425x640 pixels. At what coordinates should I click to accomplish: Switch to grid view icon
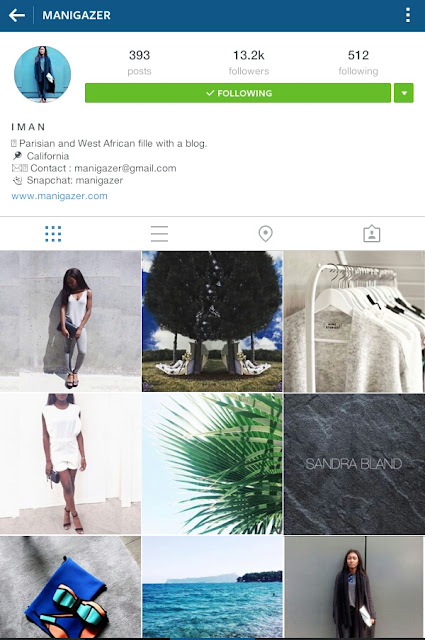(53, 234)
